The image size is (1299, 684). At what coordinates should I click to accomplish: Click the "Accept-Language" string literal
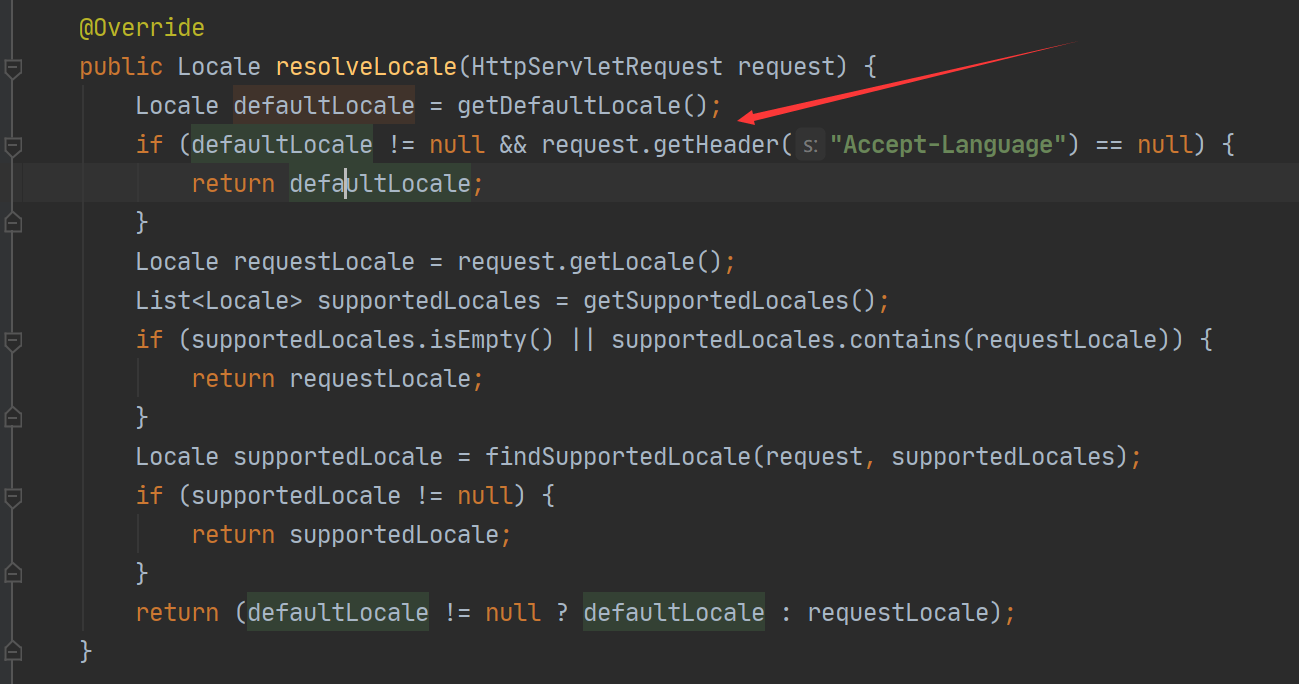[947, 145]
